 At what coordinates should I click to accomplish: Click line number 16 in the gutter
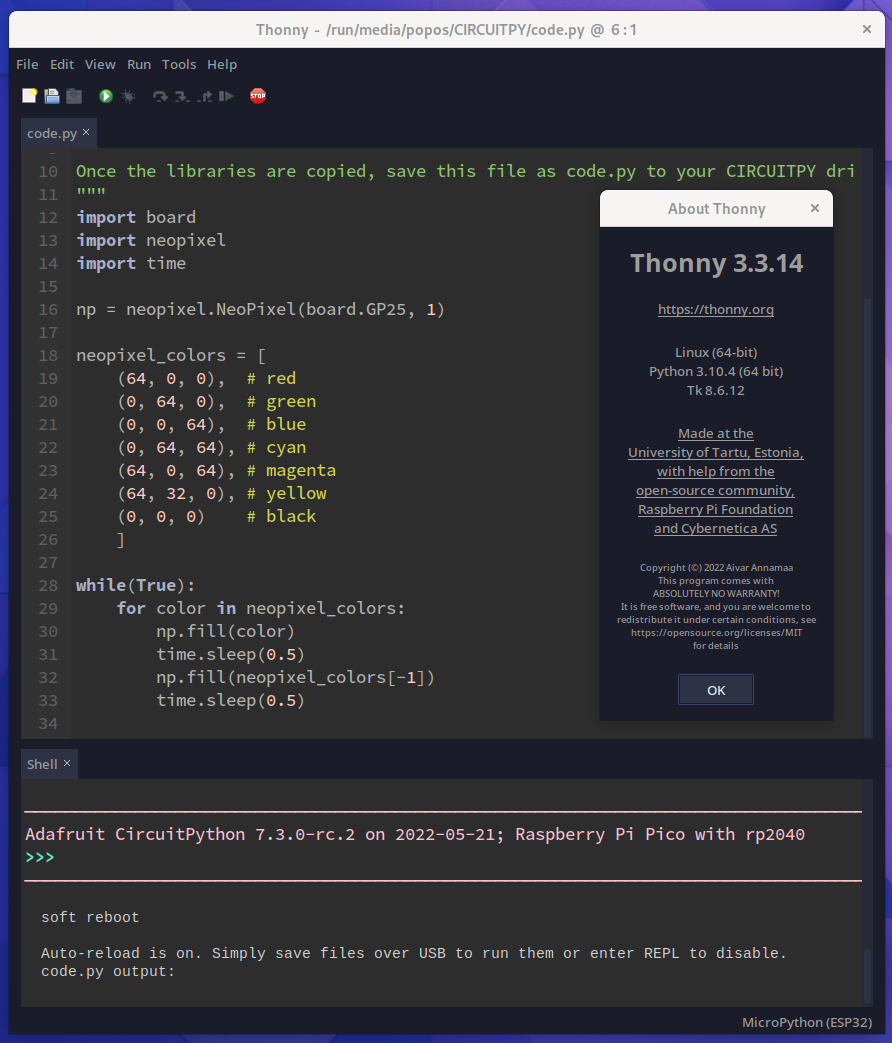pyautogui.click(x=48, y=309)
